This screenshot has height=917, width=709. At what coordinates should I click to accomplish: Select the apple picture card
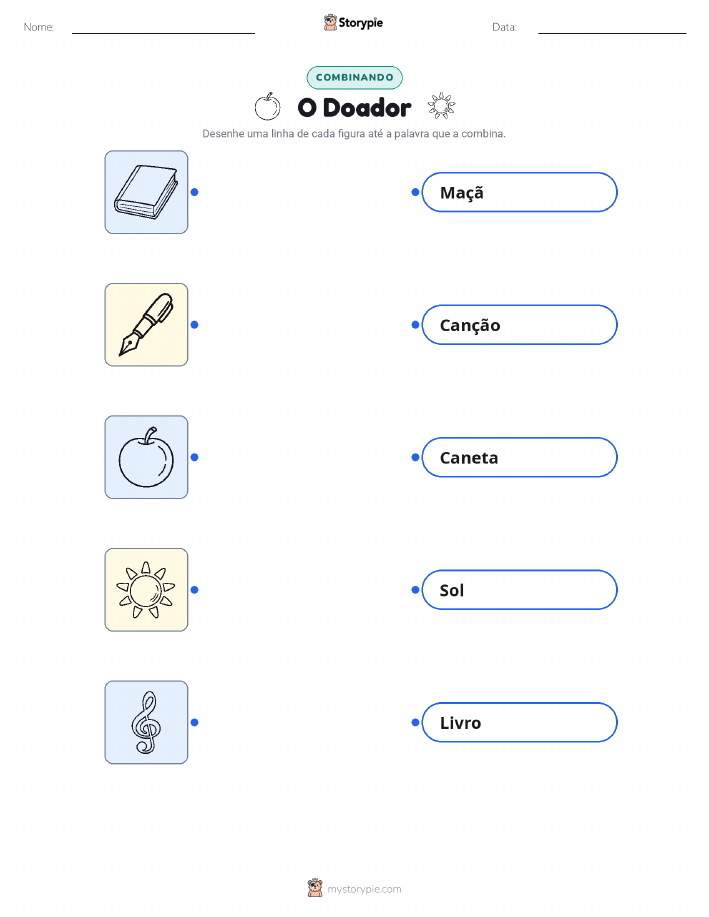(146, 457)
